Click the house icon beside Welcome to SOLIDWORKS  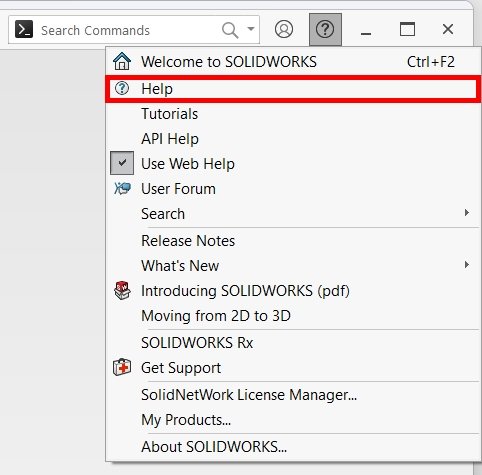(122, 61)
